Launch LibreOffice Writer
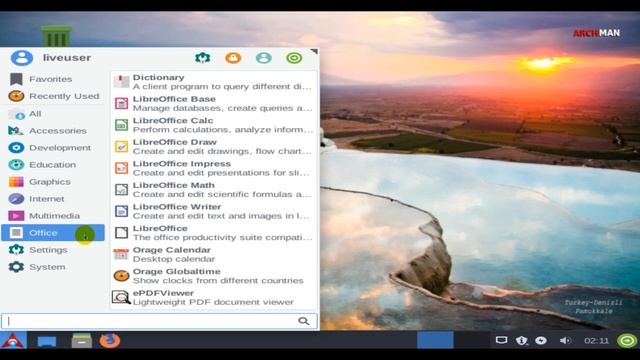Image resolution: width=640 pixels, height=360 pixels. tap(213, 211)
